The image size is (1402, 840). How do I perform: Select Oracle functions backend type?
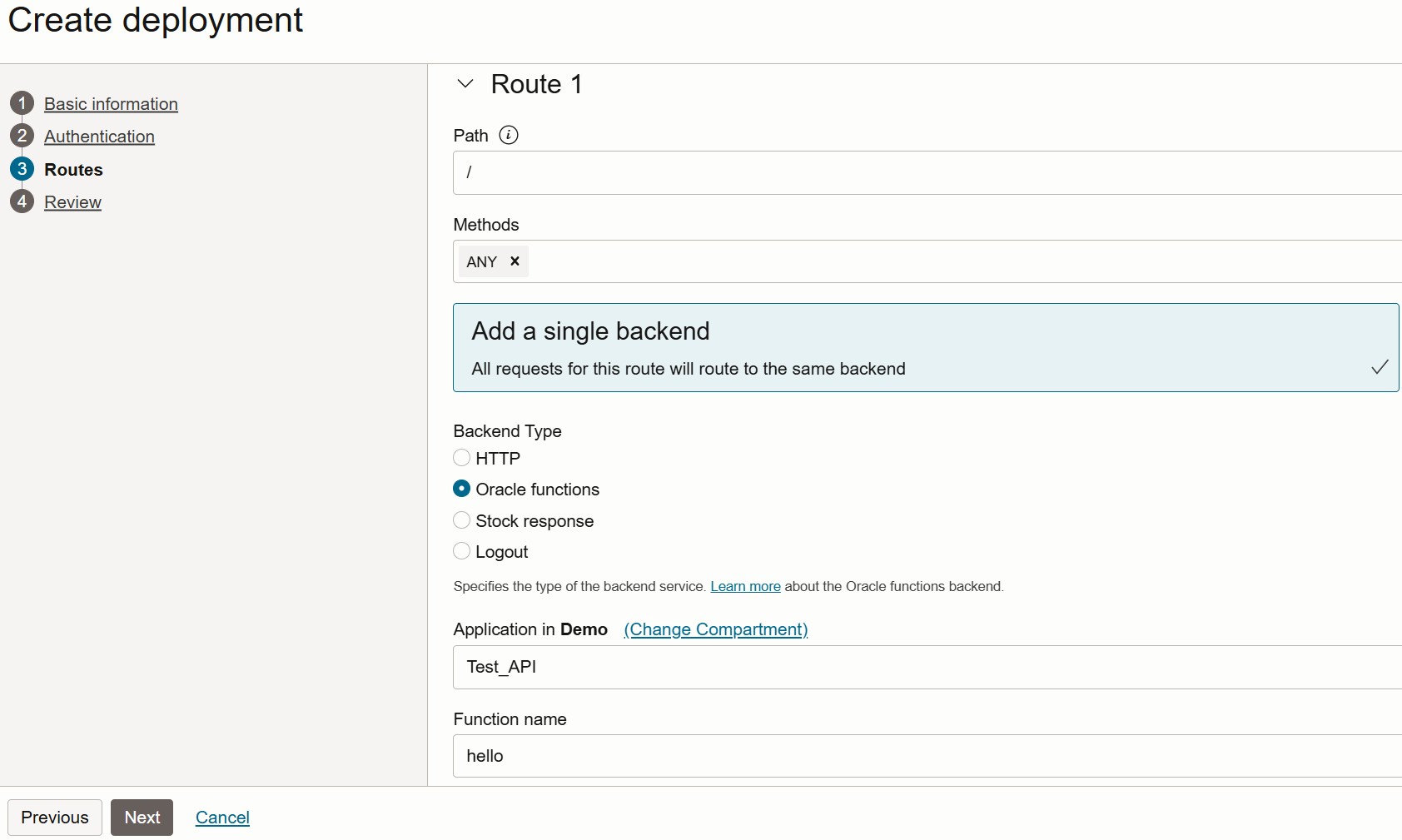[x=462, y=489]
